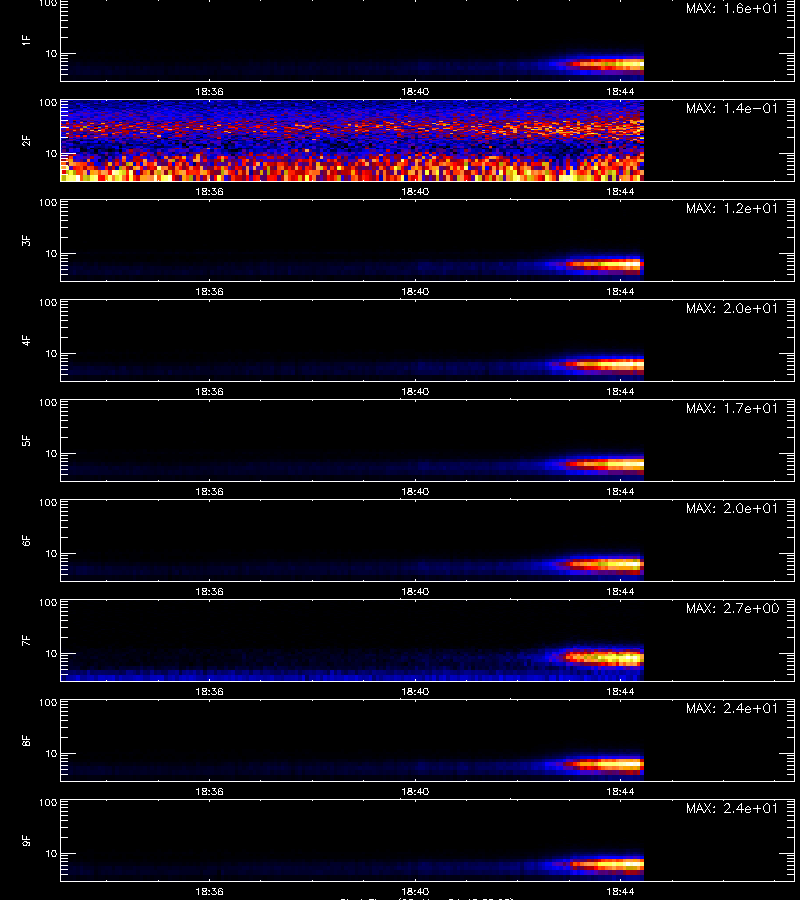Click the "10" y-axis label of panel 1F
This screenshot has height=900, width=800.
click(52, 53)
